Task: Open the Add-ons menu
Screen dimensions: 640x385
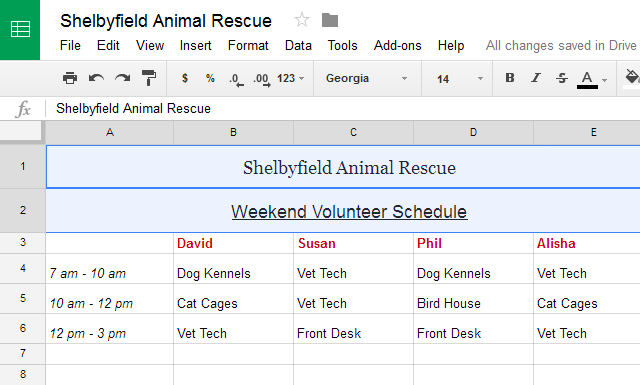Action: [398, 45]
